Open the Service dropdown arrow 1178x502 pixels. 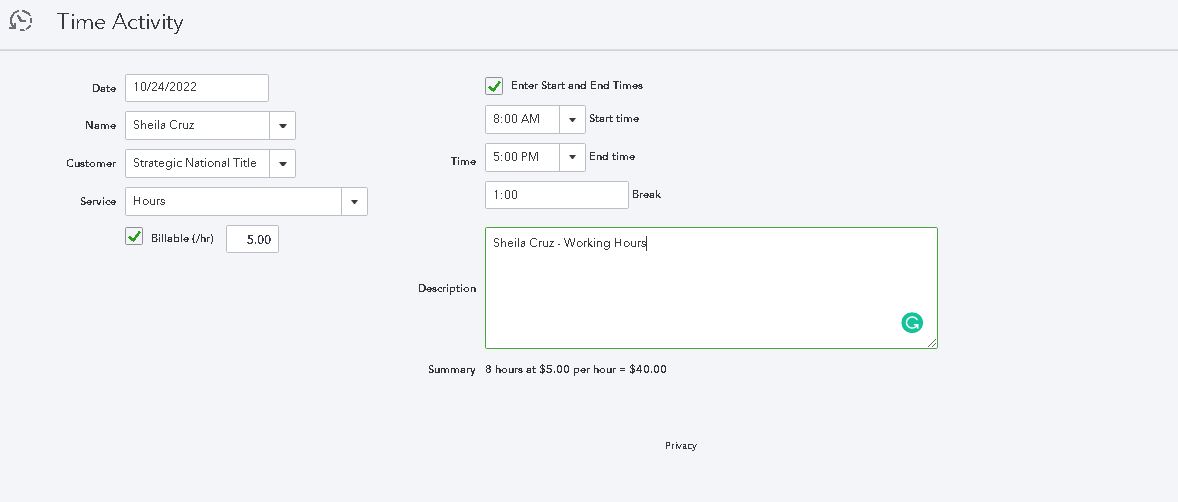point(355,202)
